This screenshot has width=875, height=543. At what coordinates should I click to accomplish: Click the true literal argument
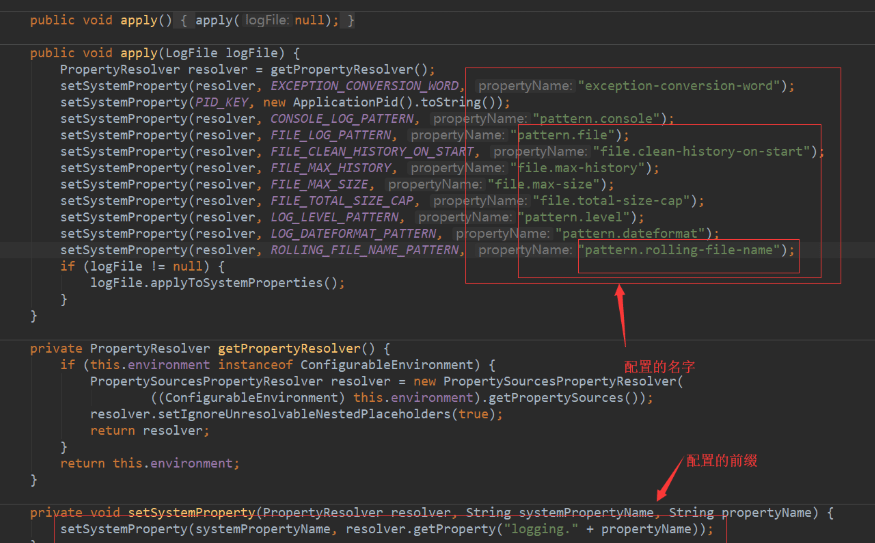473,415
